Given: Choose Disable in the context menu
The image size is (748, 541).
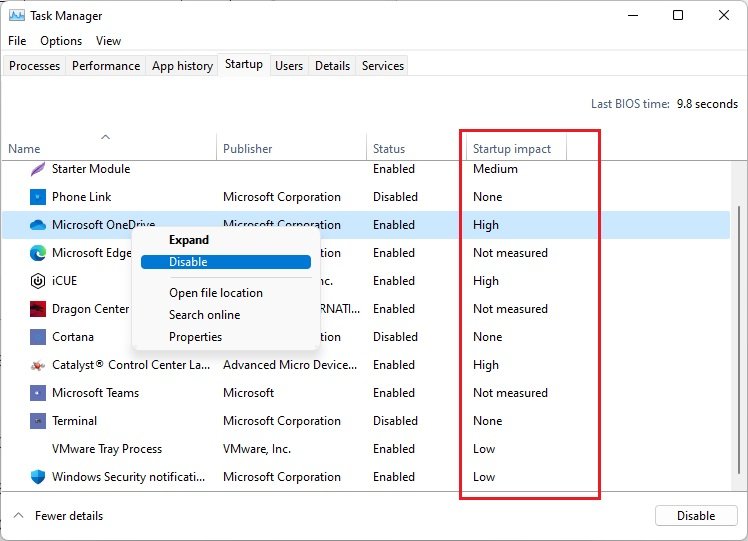Looking at the screenshot, I should pyautogui.click(x=226, y=262).
